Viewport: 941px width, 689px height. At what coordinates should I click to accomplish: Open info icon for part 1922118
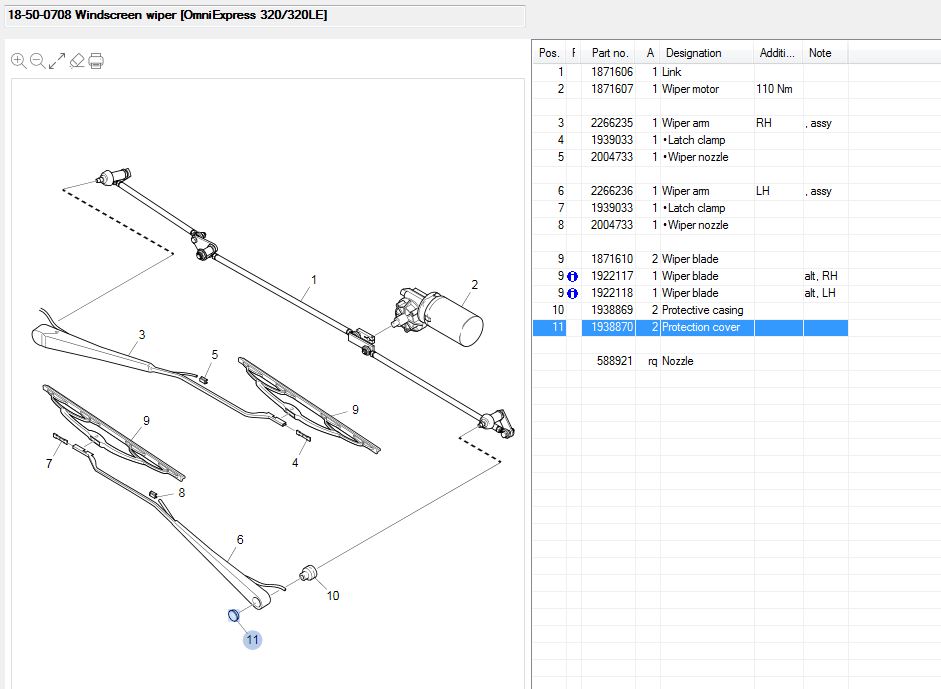pyautogui.click(x=573, y=294)
